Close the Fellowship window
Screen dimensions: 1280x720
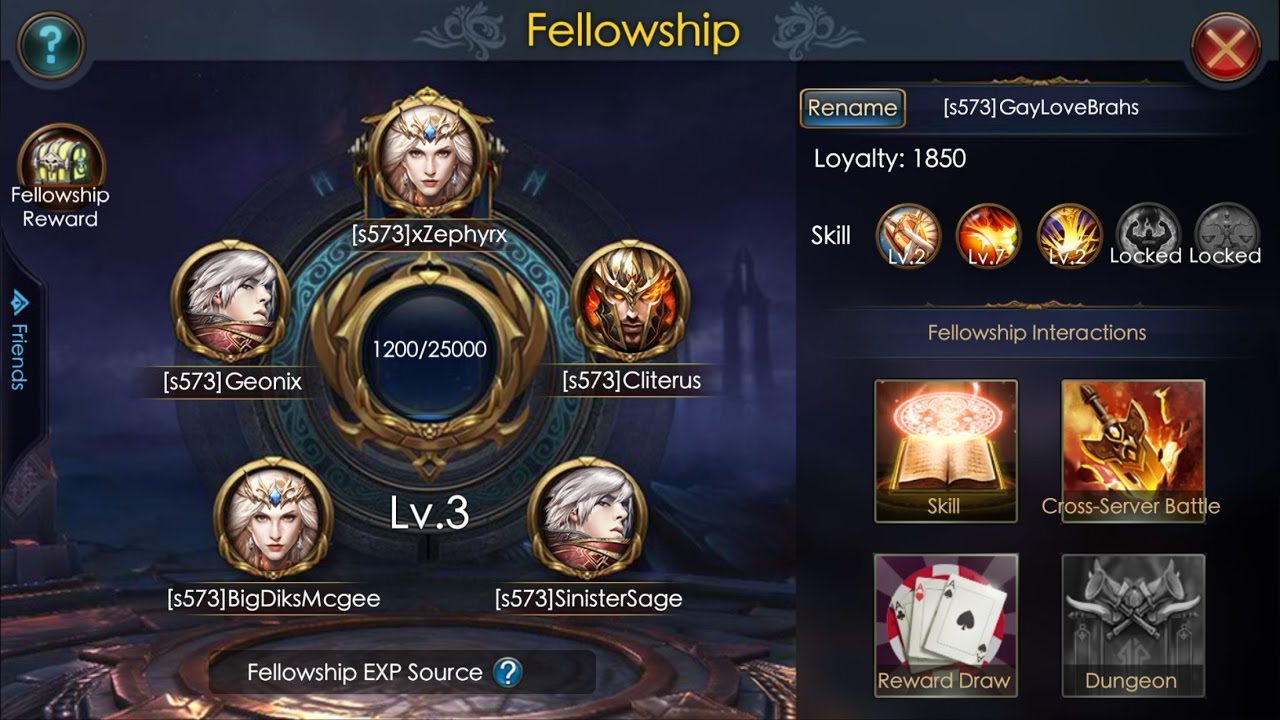point(1226,48)
